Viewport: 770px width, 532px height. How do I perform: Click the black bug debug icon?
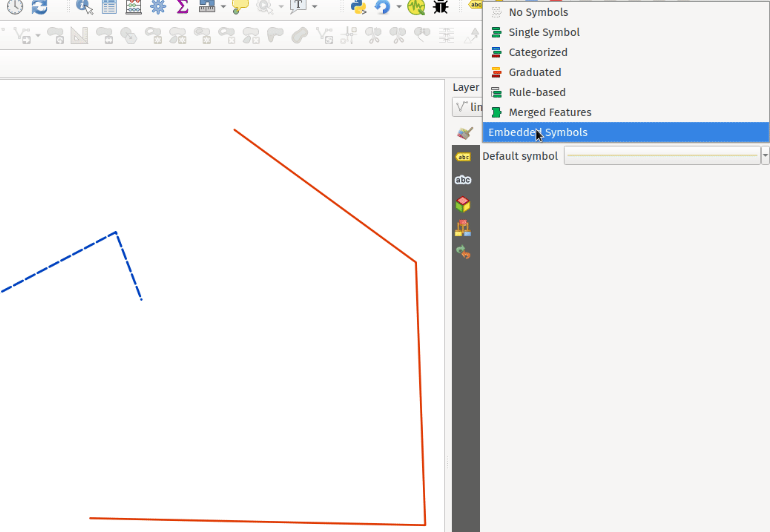(441, 7)
